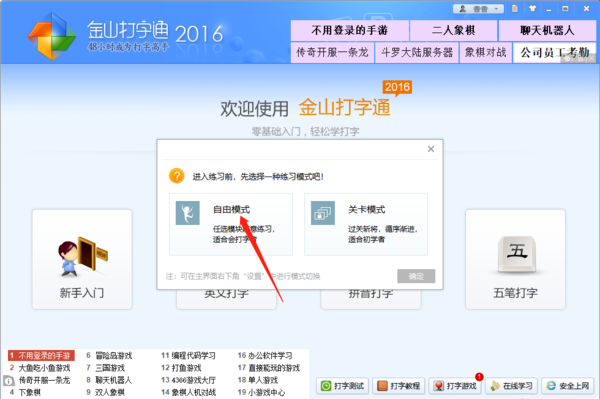
Task: Open top banner ad 象棋对战
Action: pos(485,52)
